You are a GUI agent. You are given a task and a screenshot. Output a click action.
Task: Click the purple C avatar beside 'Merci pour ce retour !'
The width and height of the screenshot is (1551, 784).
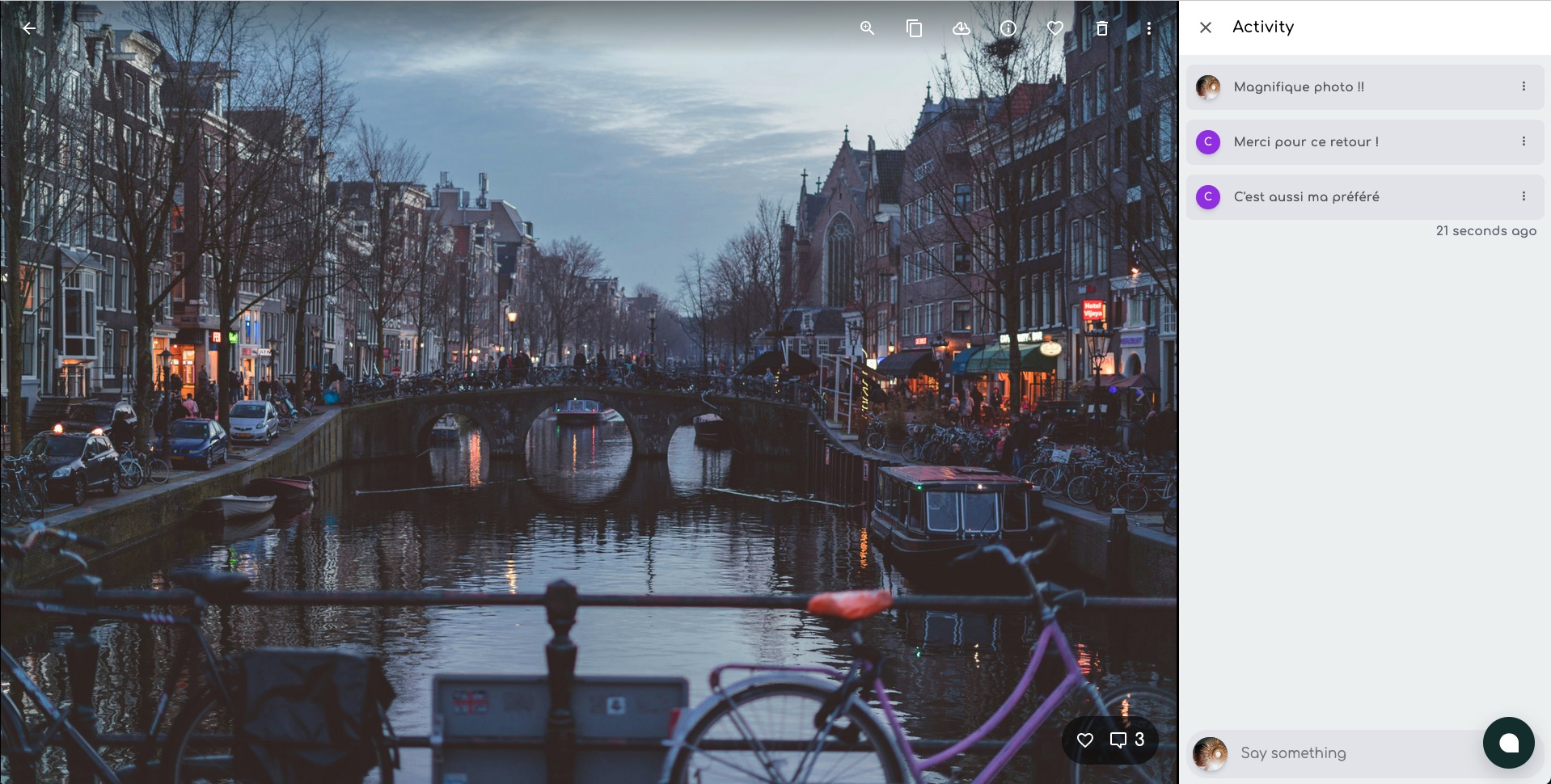(1208, 142)
